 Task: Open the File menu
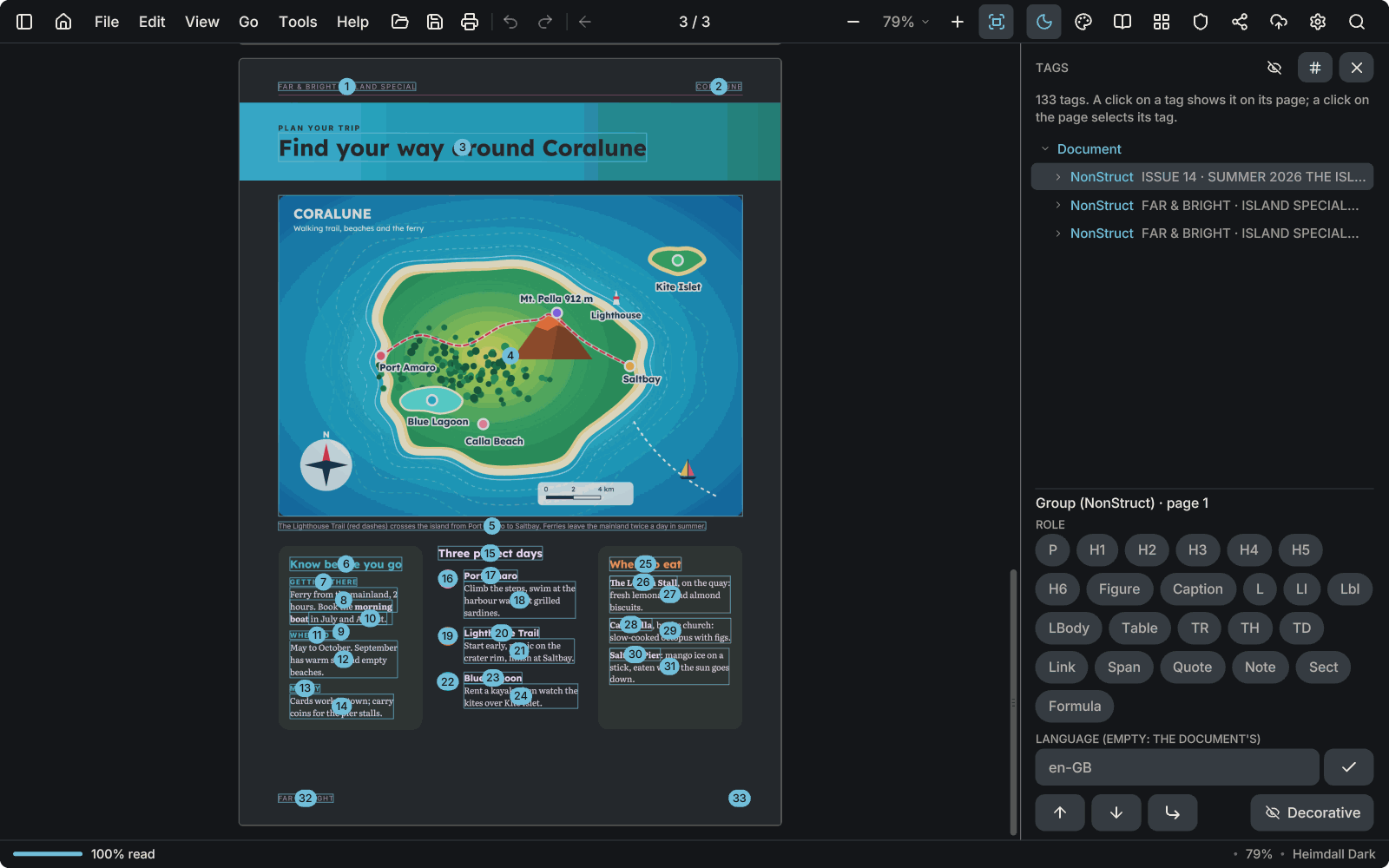click(107, 22)
